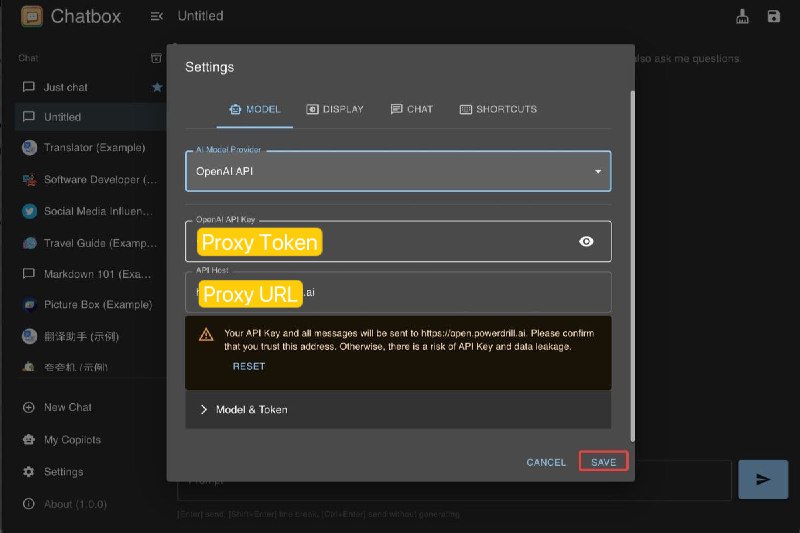The image size is (800, 533).
Task: Click SAVE in Settings dialog
Action: pos(604,462)
